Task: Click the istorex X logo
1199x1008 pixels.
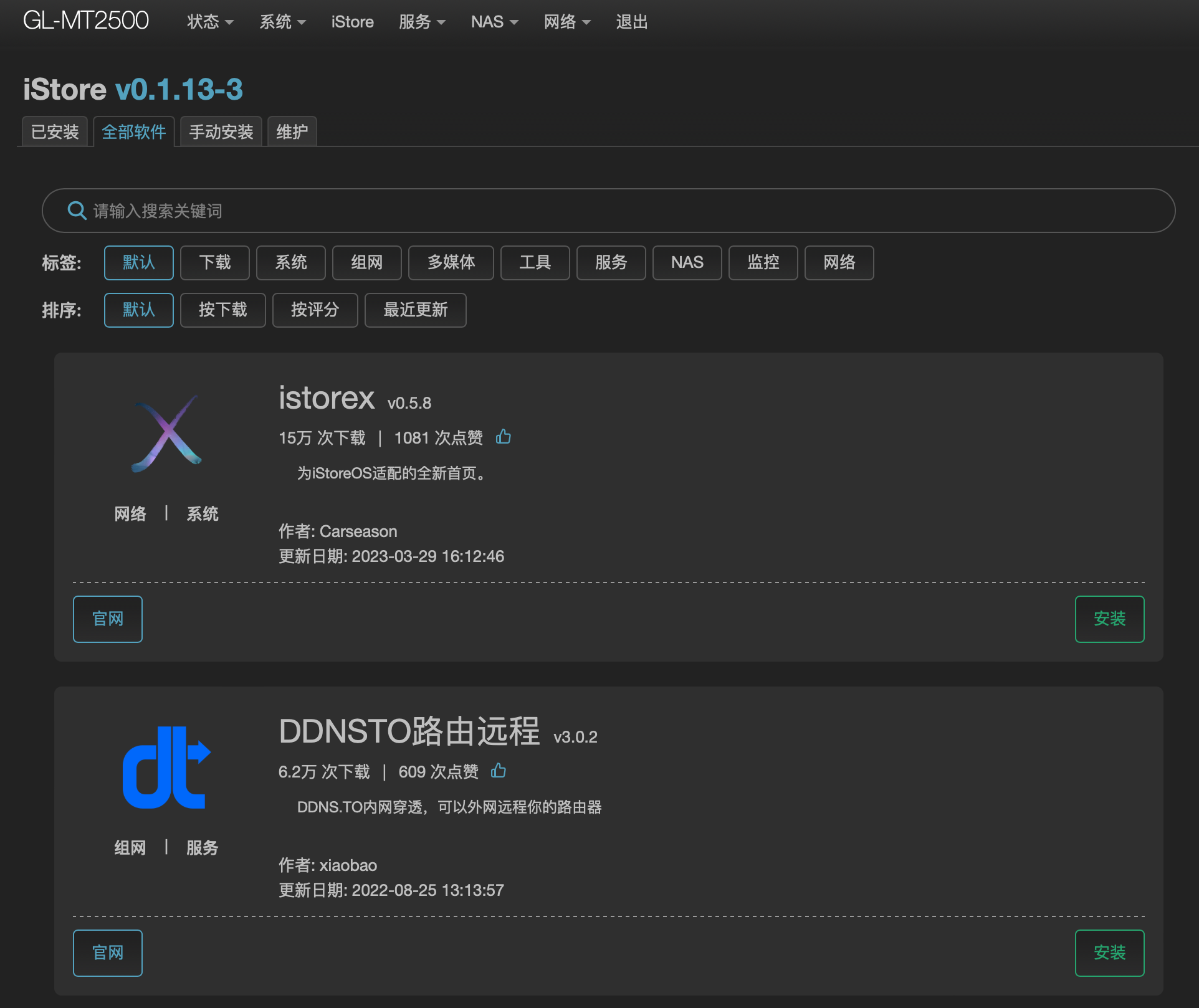Action: 166,434
